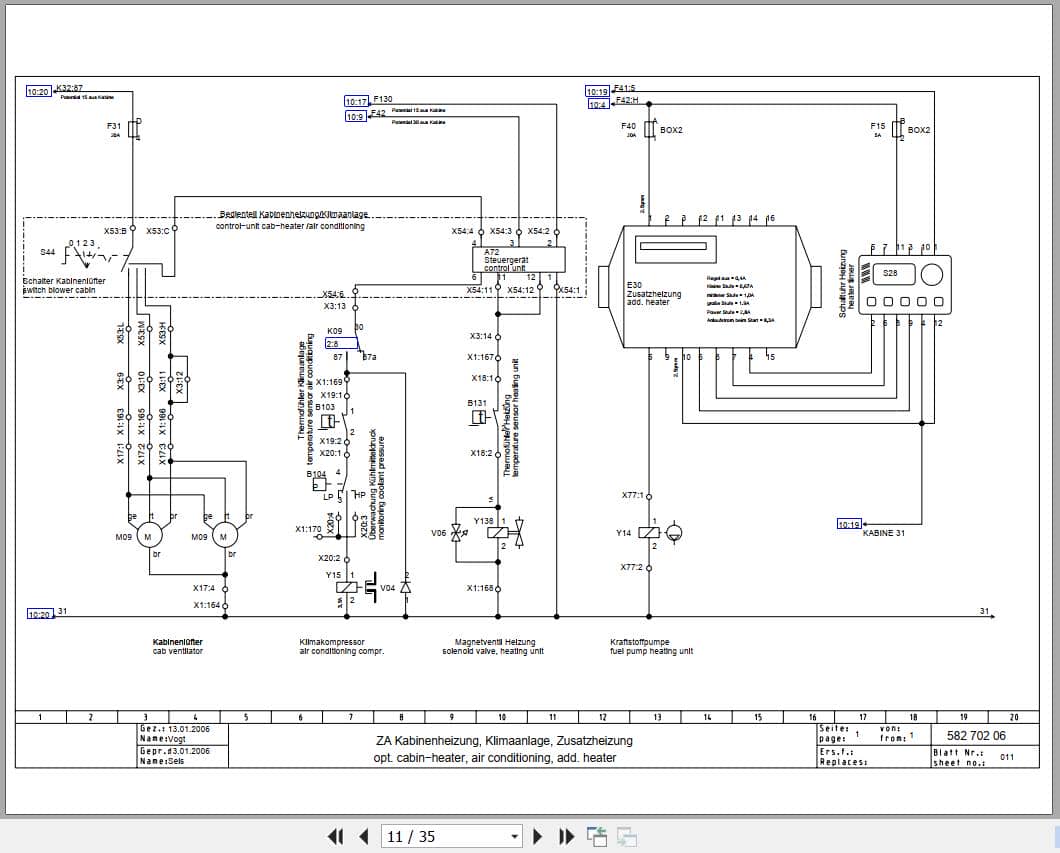Click the Y138 solenoid valve label
1060x853 pixels.
pyautogui.click(x=483, y=520)
